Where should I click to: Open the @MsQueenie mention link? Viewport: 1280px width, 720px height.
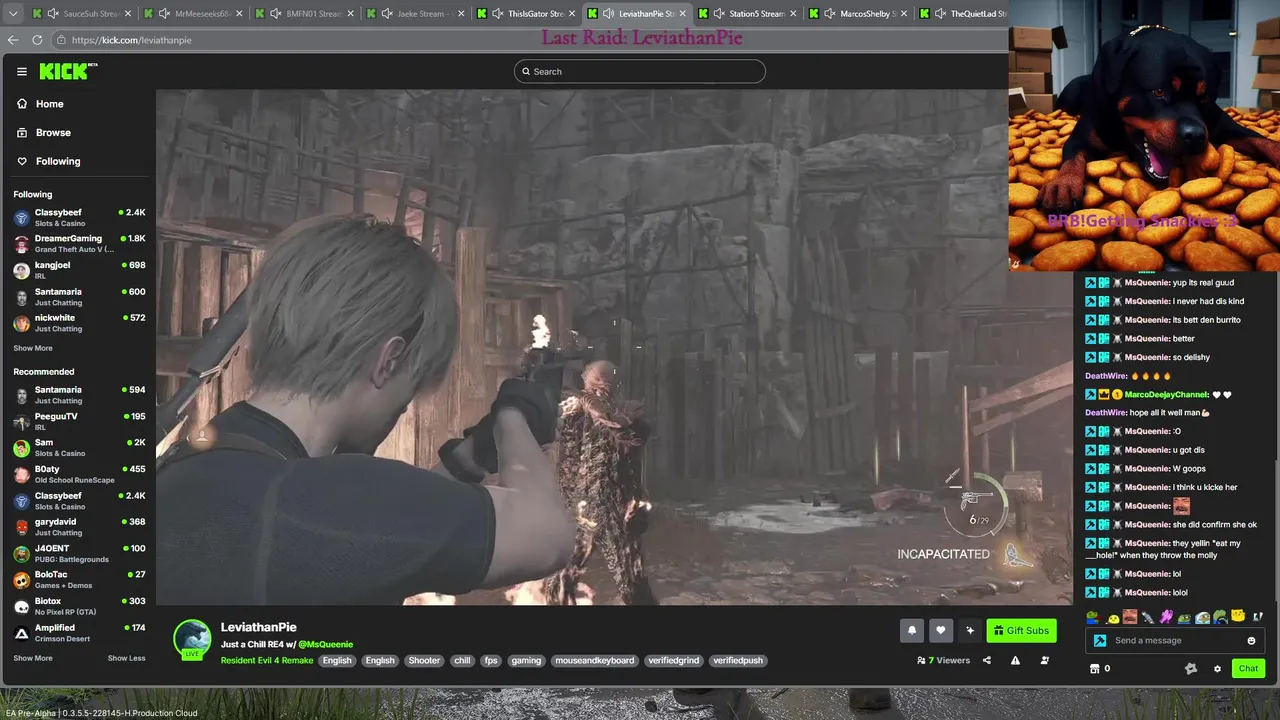tap(325, 644)
